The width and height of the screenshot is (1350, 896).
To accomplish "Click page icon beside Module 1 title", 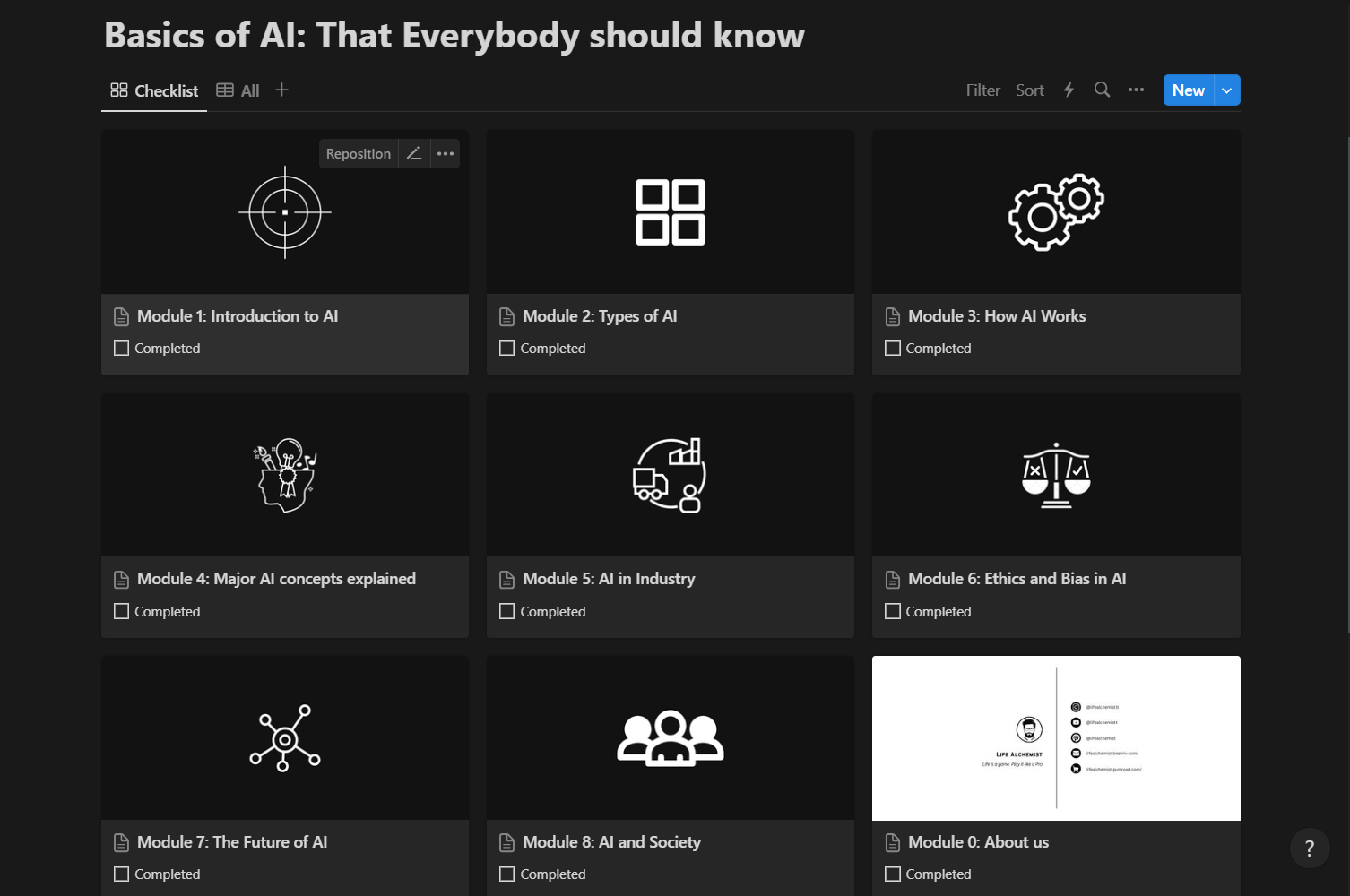I will tap(121, 316).
